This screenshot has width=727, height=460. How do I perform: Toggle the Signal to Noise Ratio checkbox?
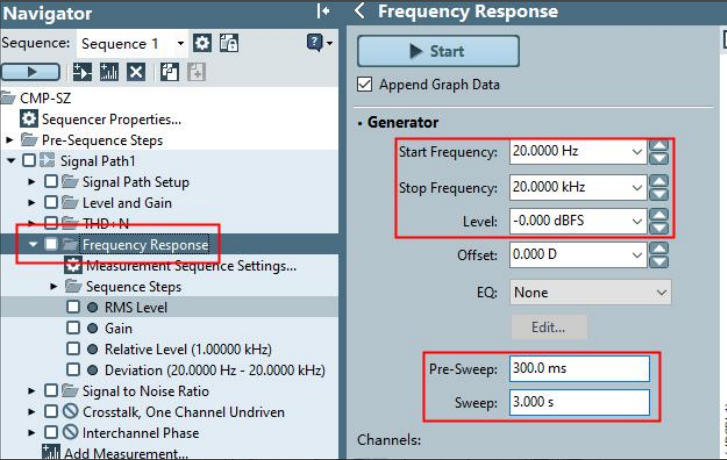(x=51, y=390)
